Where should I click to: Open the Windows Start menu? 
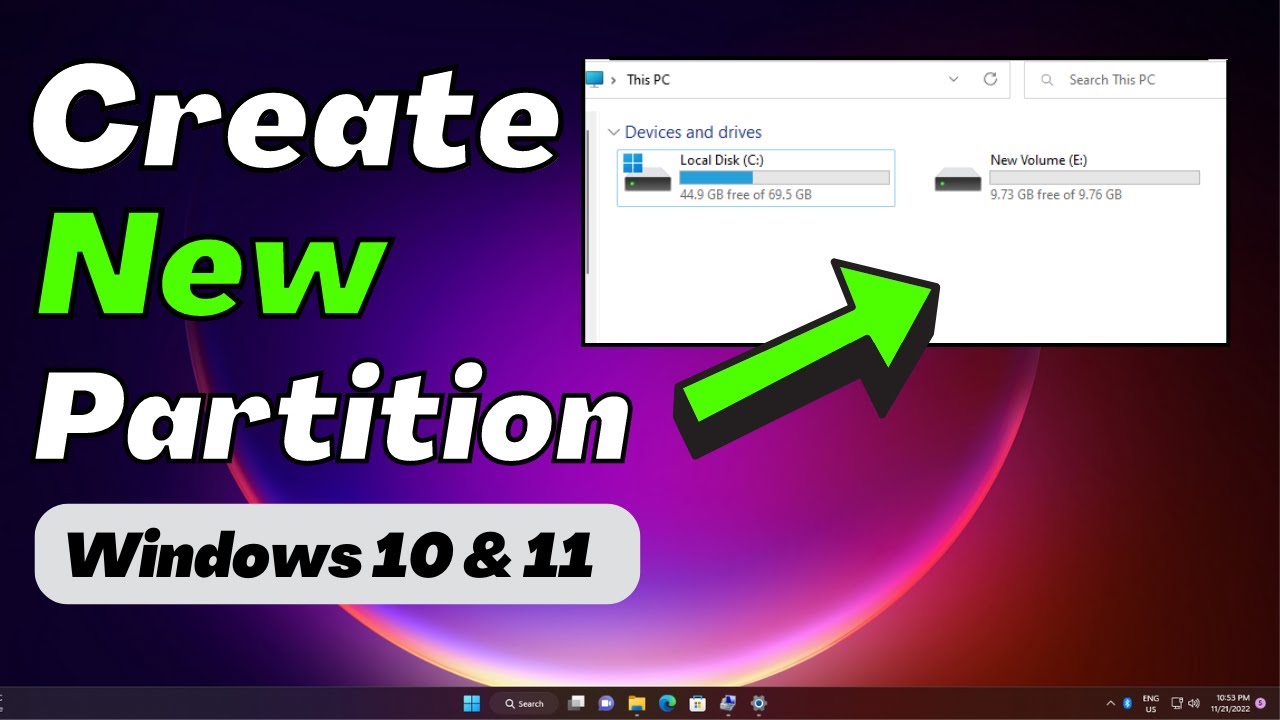click(x=472, y=703)
